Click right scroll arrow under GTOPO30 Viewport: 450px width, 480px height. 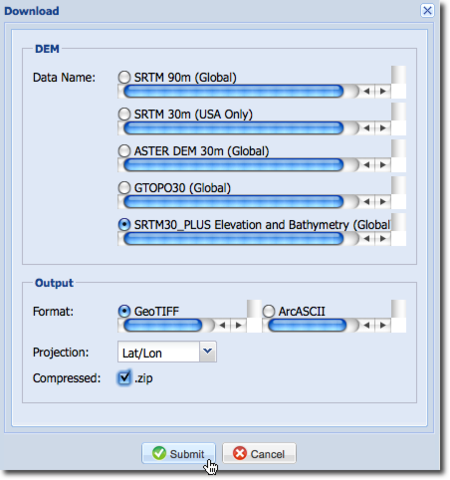[383, 201]
